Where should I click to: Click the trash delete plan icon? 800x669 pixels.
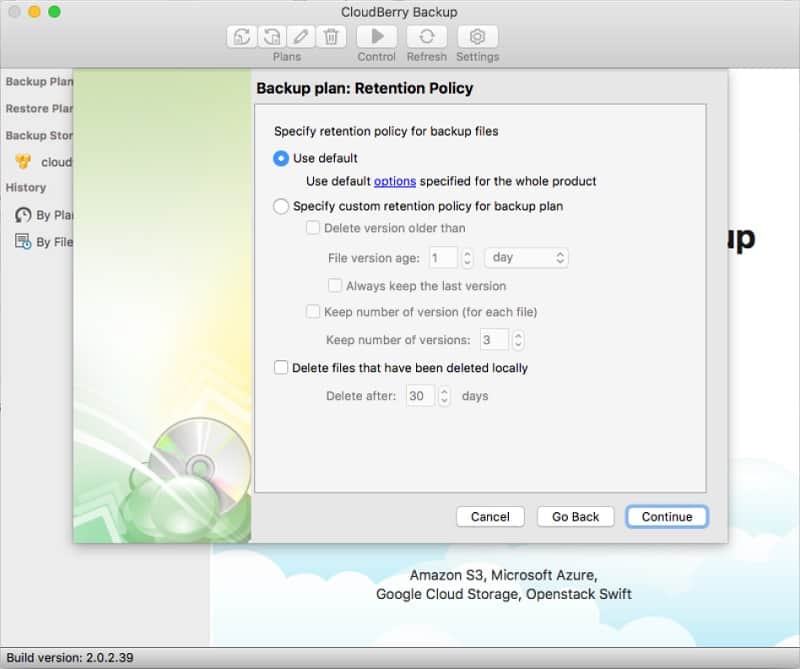pyautogui.click(x=331, y=37)
